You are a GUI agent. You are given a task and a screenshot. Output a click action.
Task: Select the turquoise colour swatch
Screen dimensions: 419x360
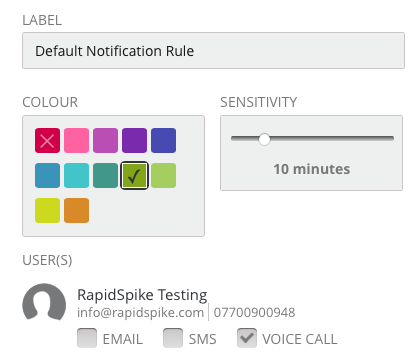tap(76, 175)
